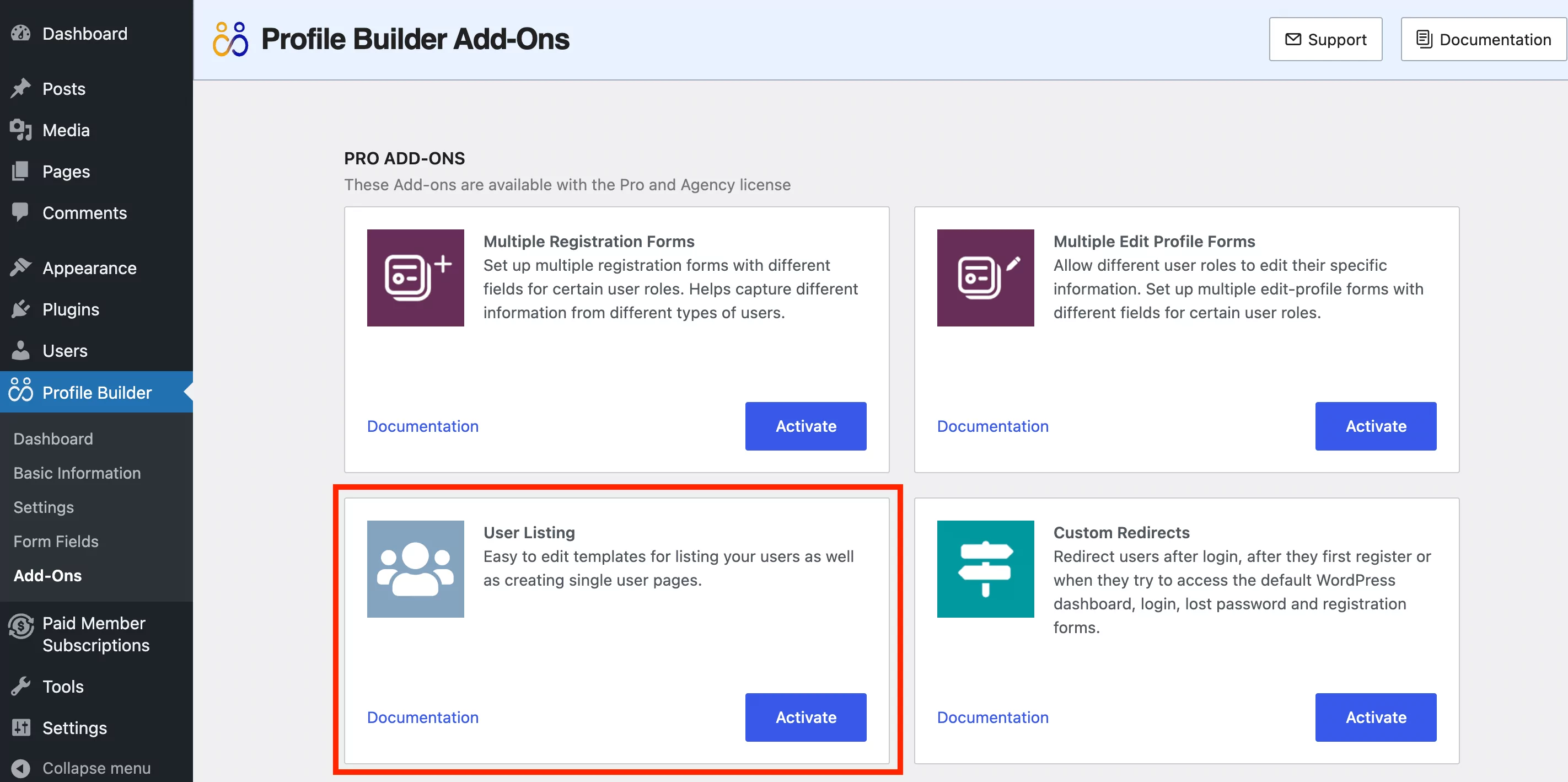
Task: Activate the User Listing add-on
Action: 806,717
